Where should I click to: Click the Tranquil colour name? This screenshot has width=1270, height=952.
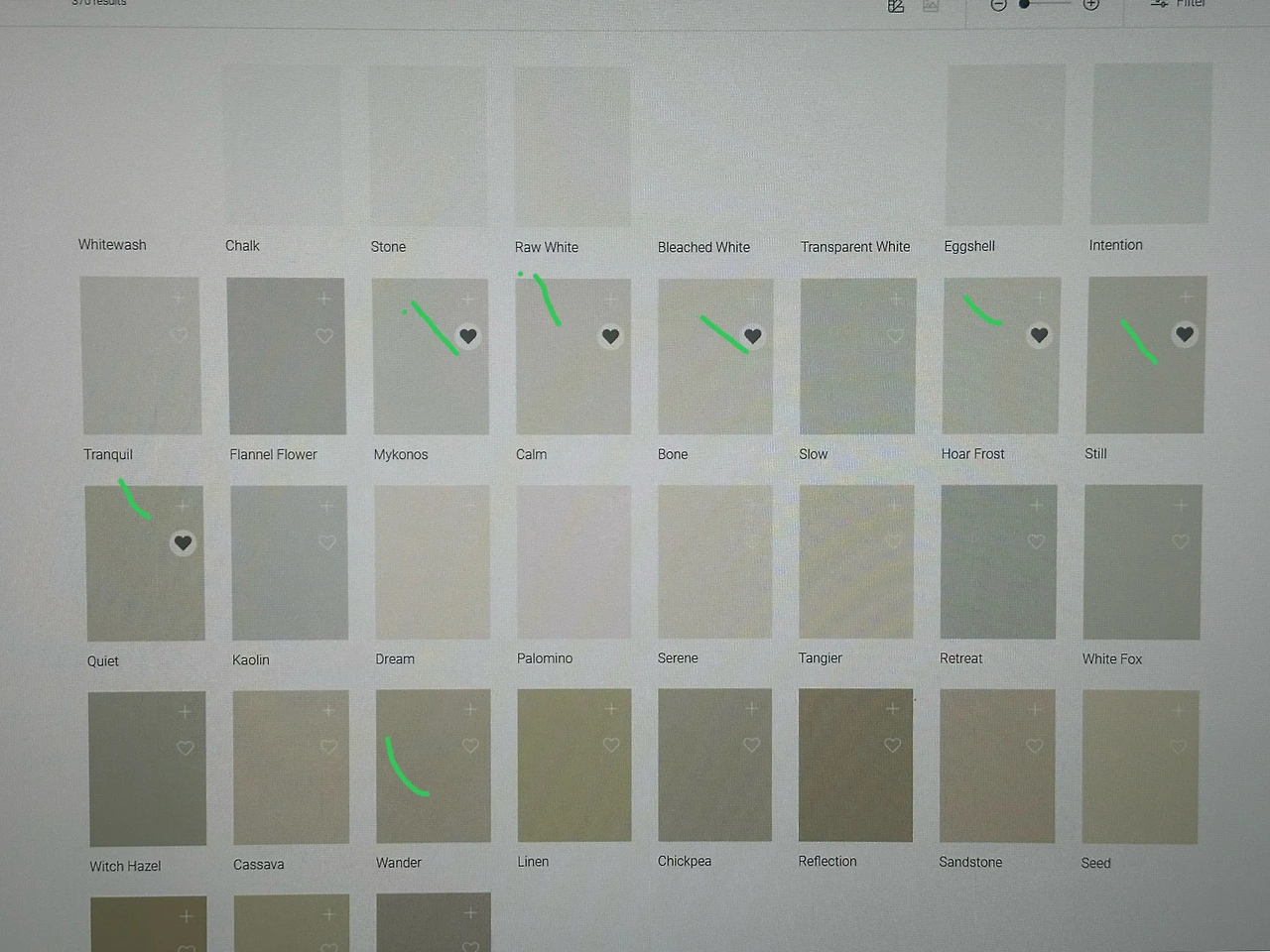coord(108,454)
